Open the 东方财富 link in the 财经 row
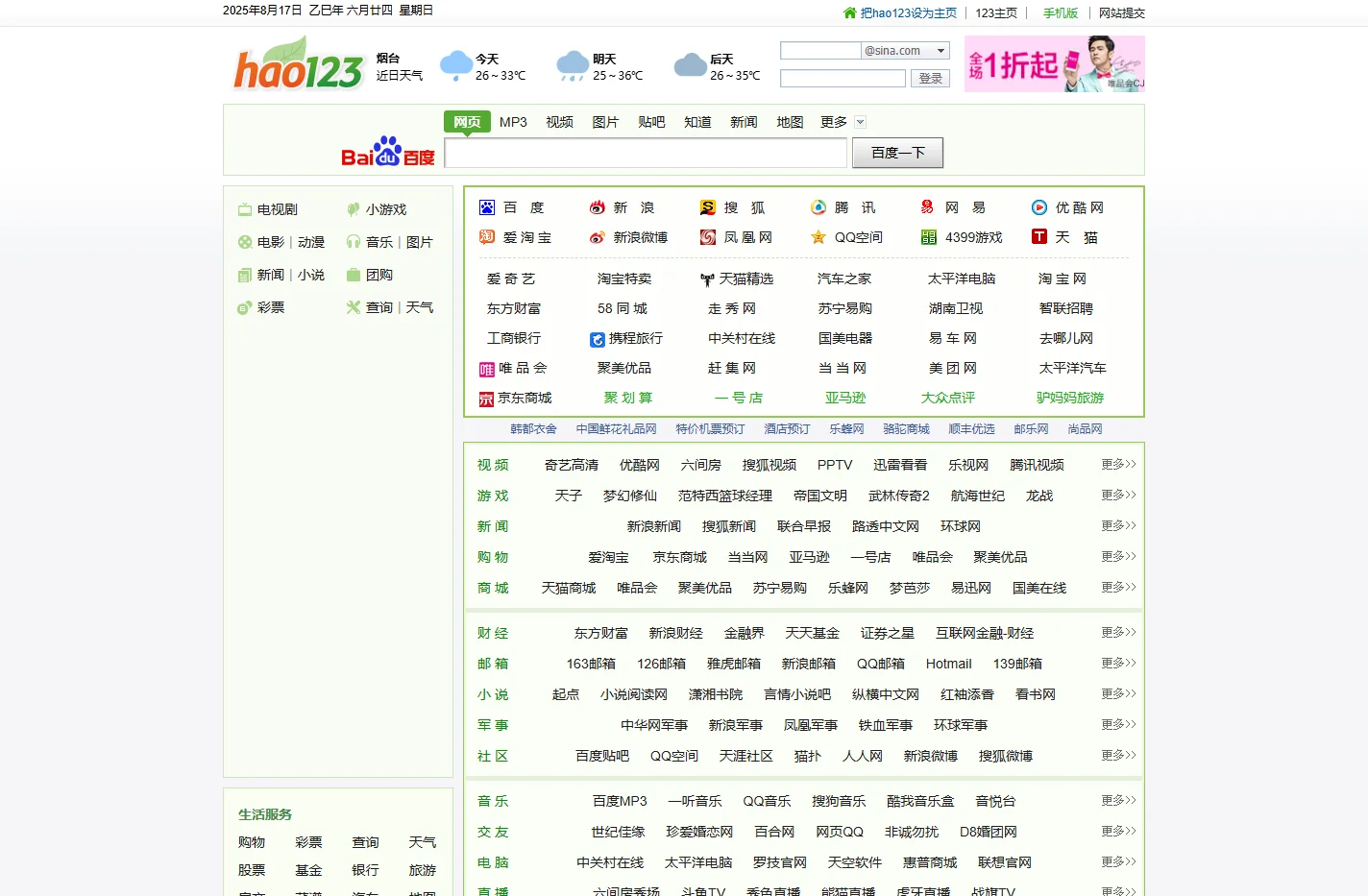Image resolution: width=1368 pixels, height=896 pixels. click(601, 633)
